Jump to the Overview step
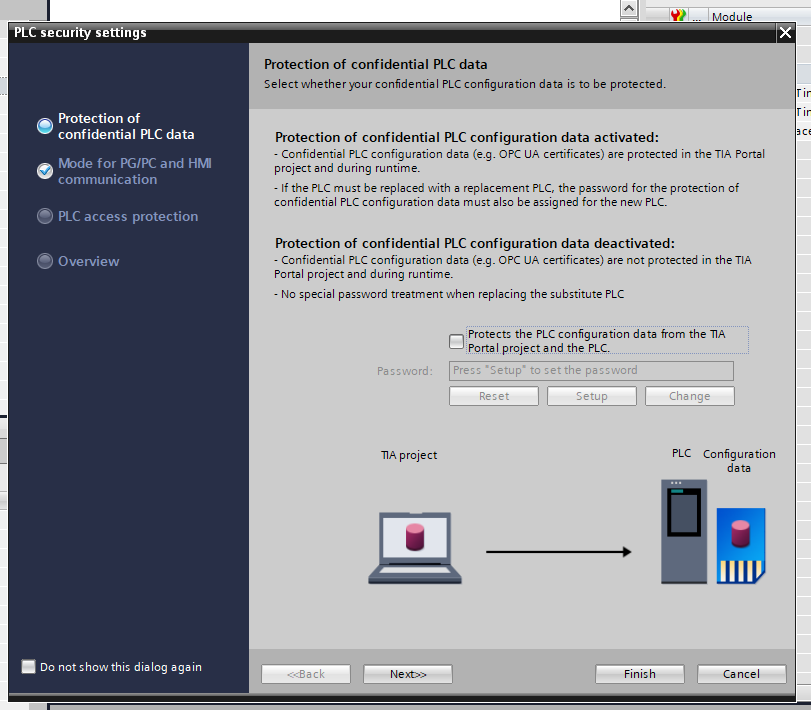The width and height of the screenshot is (811, 710). 88,261
